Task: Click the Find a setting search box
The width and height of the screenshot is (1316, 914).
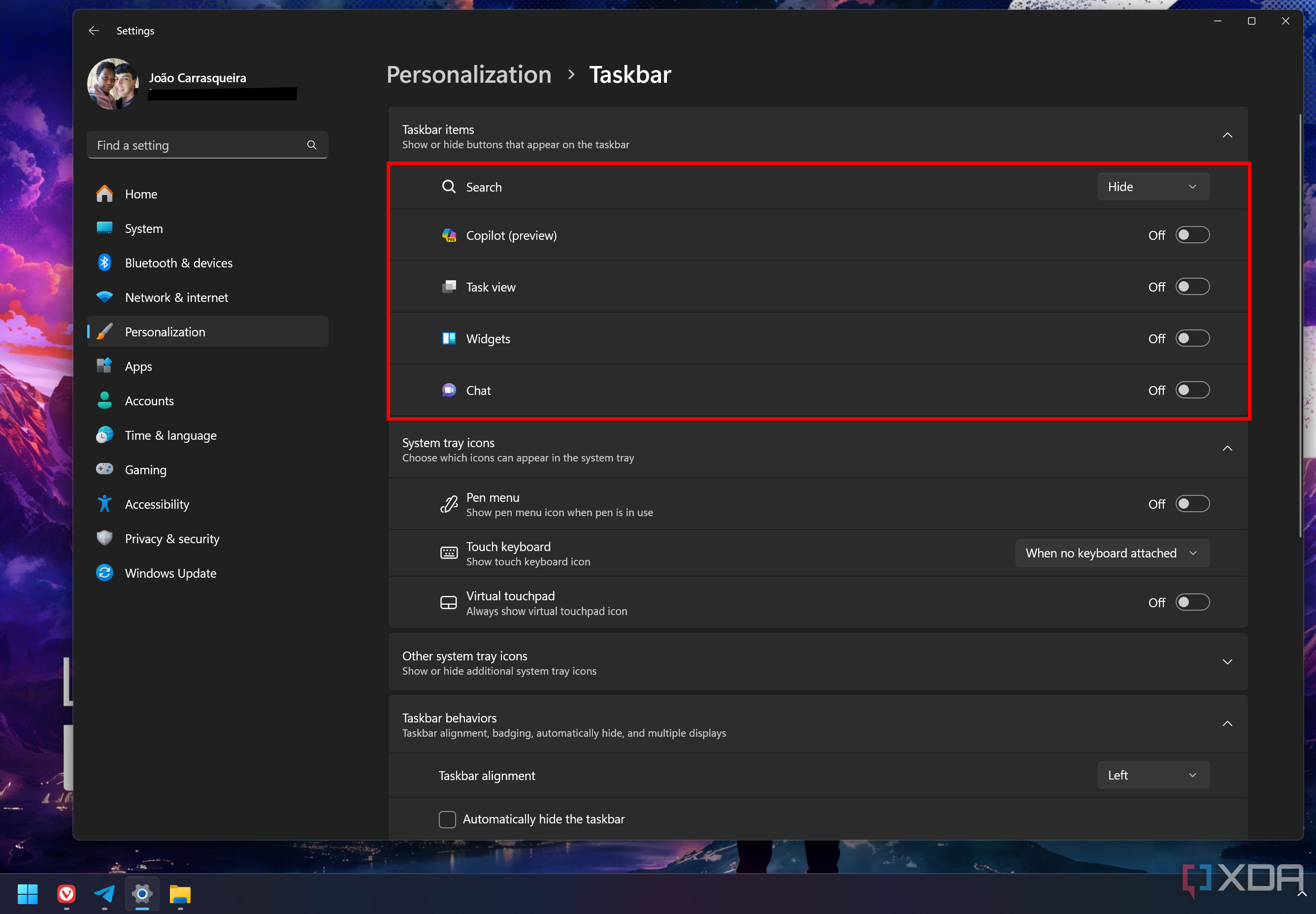Action: [x=207, y=145]
